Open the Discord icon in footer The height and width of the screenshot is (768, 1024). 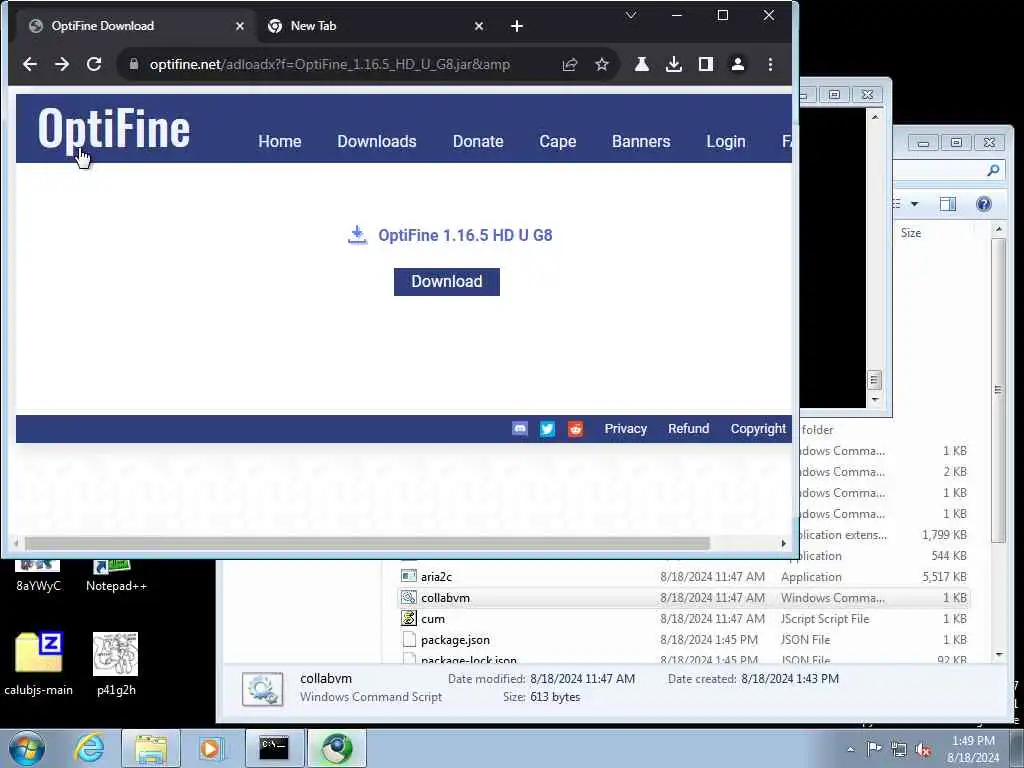tap(520, 428)
